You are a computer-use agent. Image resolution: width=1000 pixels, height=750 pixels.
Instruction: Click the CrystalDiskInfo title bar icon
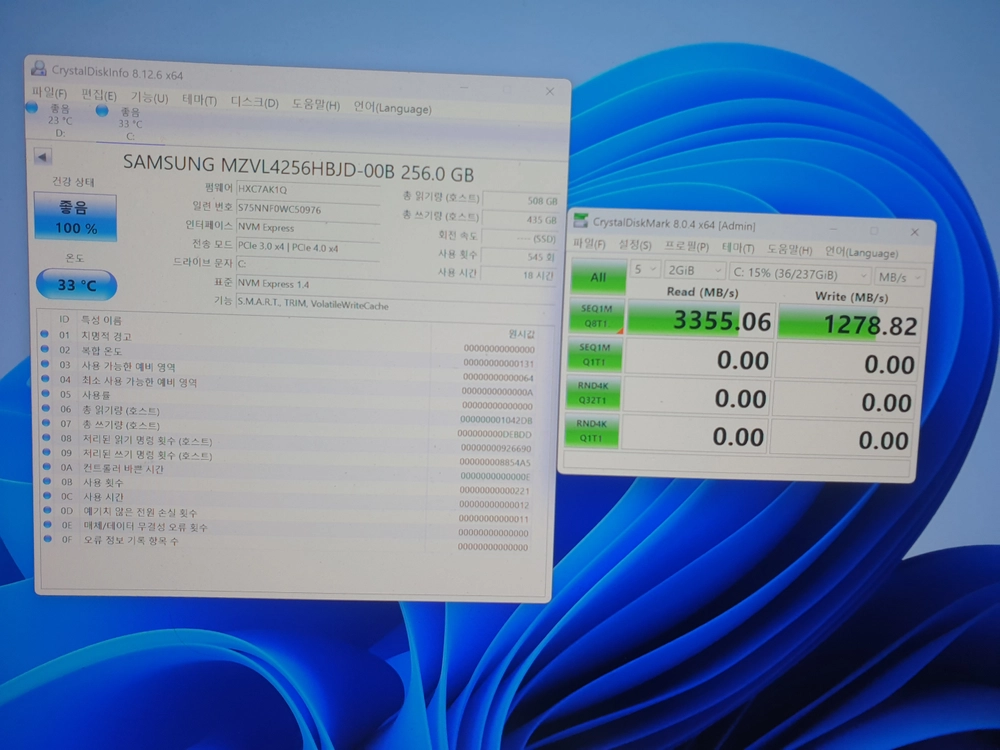tap(39, 68)
